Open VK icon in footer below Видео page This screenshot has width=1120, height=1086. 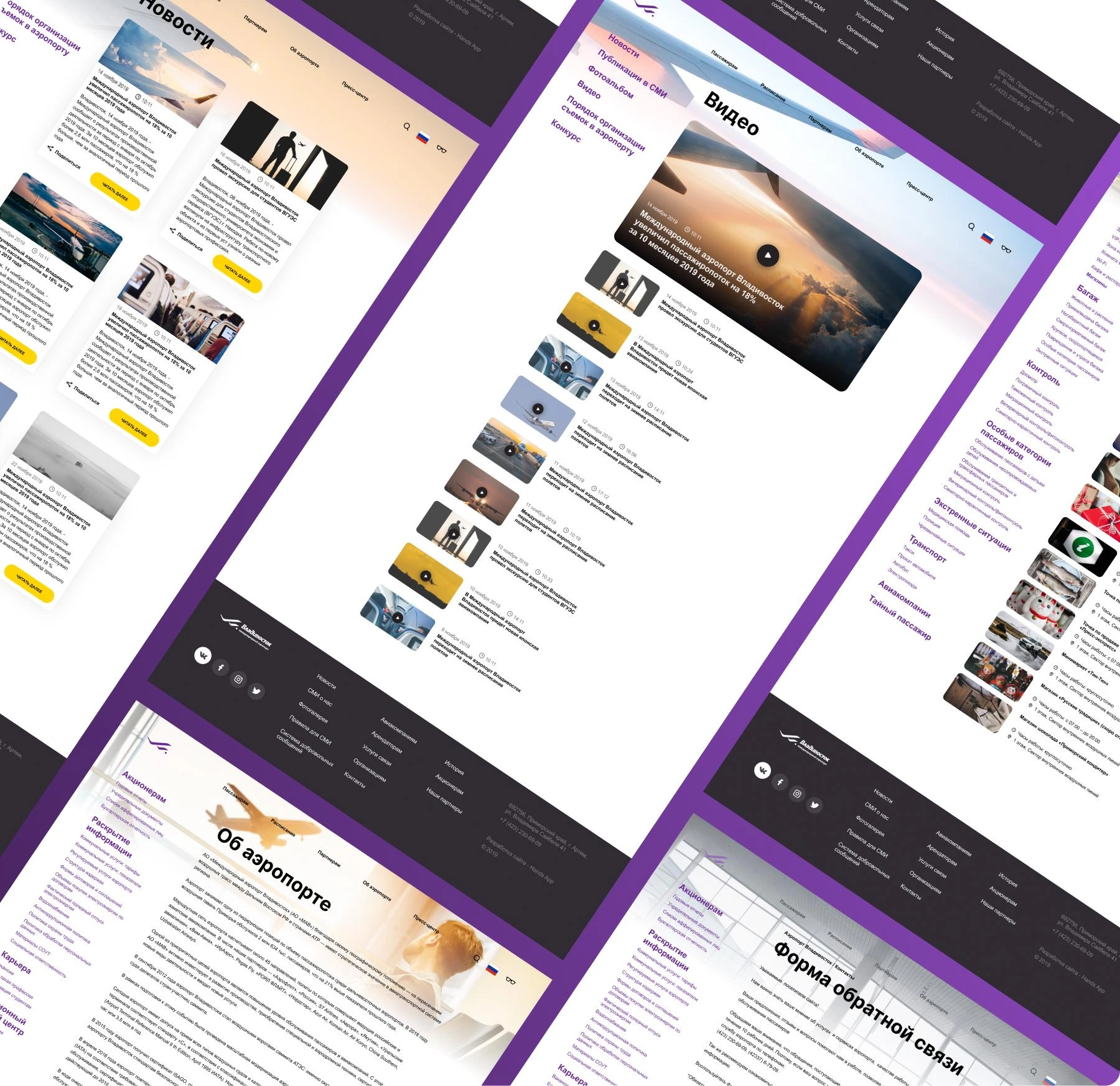point(762,770)
